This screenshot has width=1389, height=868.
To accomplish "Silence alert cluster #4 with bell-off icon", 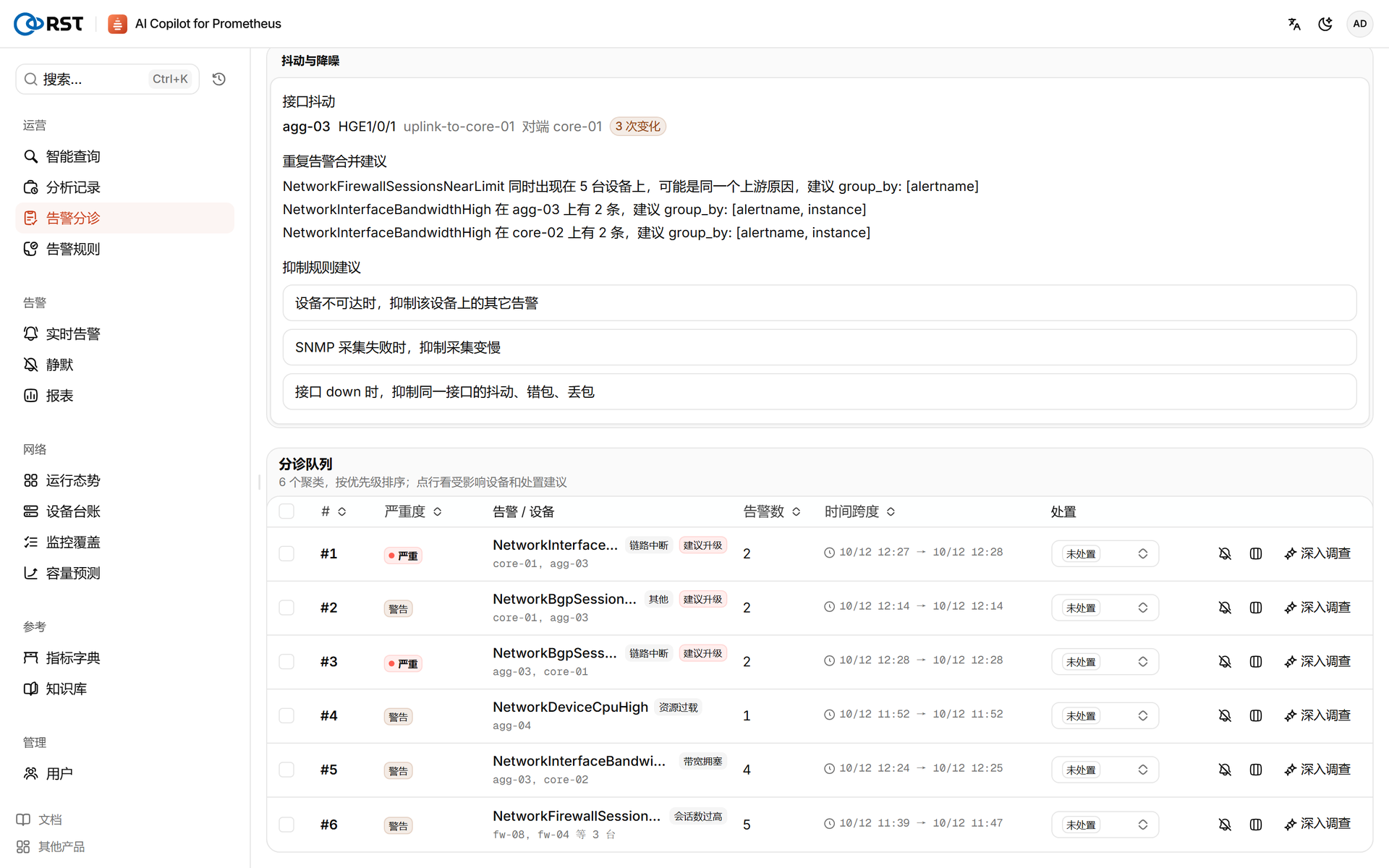I will 1225,715.
